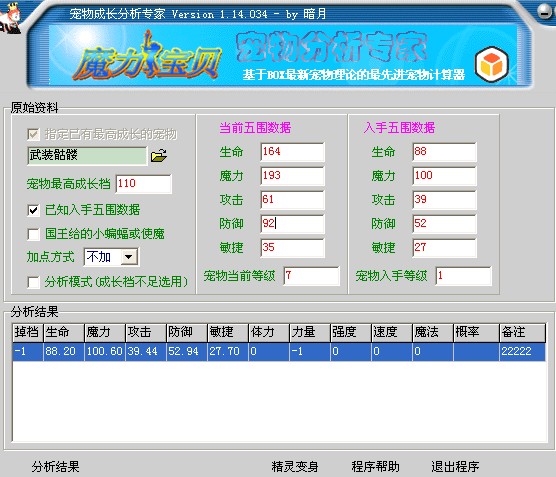Click the 分析结果 button at bottom
The height and width of the screenshot is (477, 556).
tap(55, 466)
